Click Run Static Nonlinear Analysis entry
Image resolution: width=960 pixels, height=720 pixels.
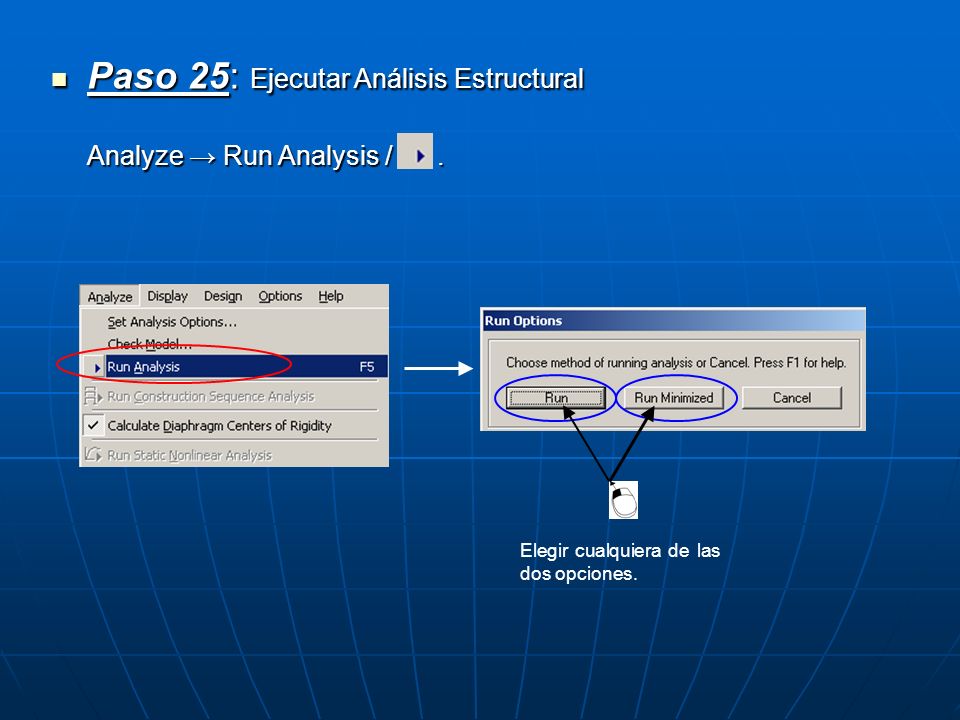[x=189, y=455]
